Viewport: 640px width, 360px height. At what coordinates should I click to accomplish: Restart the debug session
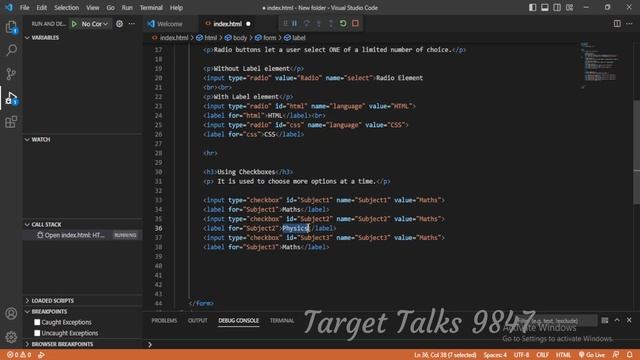tap(343, 23)
